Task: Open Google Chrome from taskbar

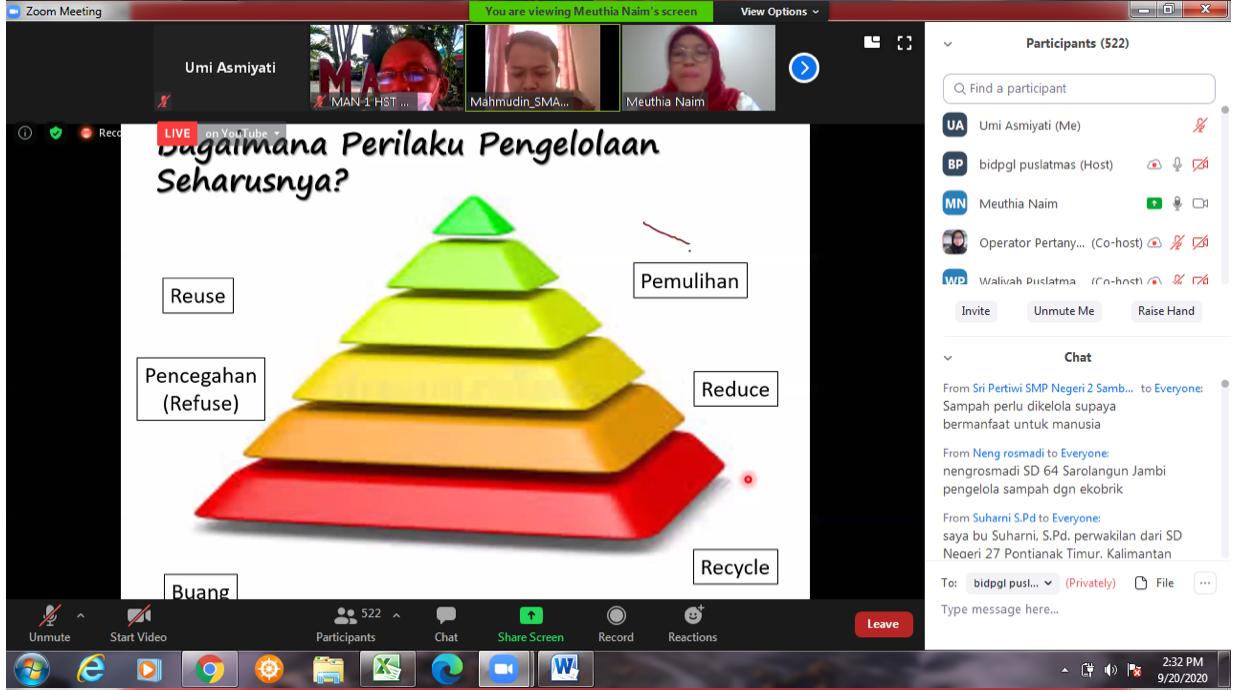Action: (210, 668)
